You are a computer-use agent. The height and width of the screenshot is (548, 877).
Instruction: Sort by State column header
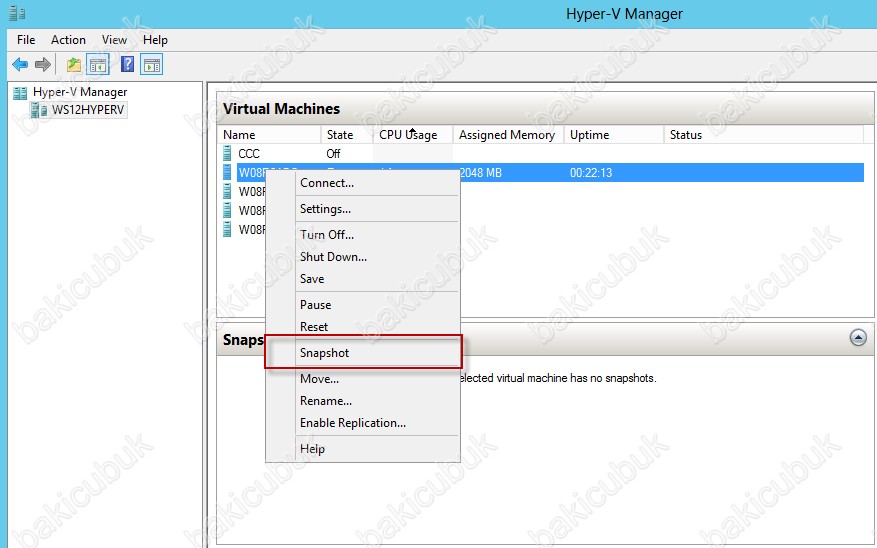click(346, 134)
